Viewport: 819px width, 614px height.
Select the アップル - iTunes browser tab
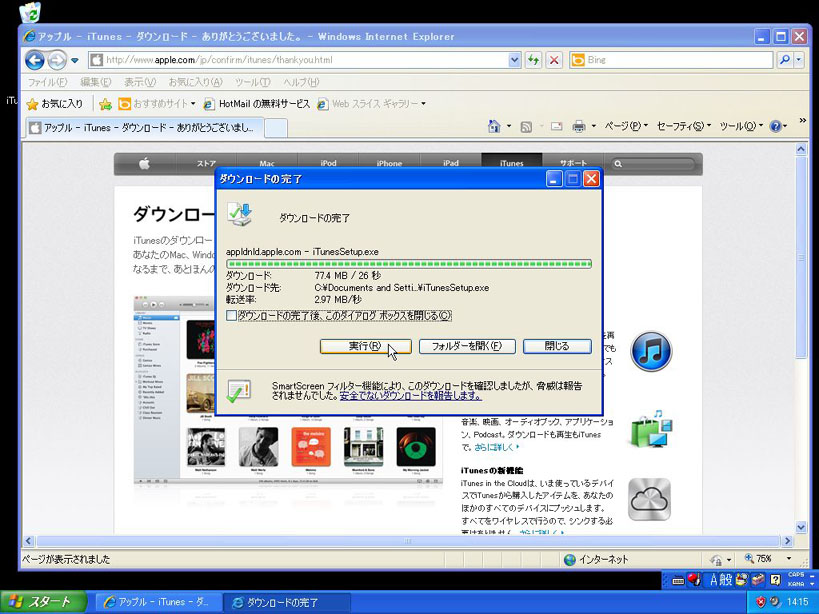pyautogui.click(x=144, y=127)
